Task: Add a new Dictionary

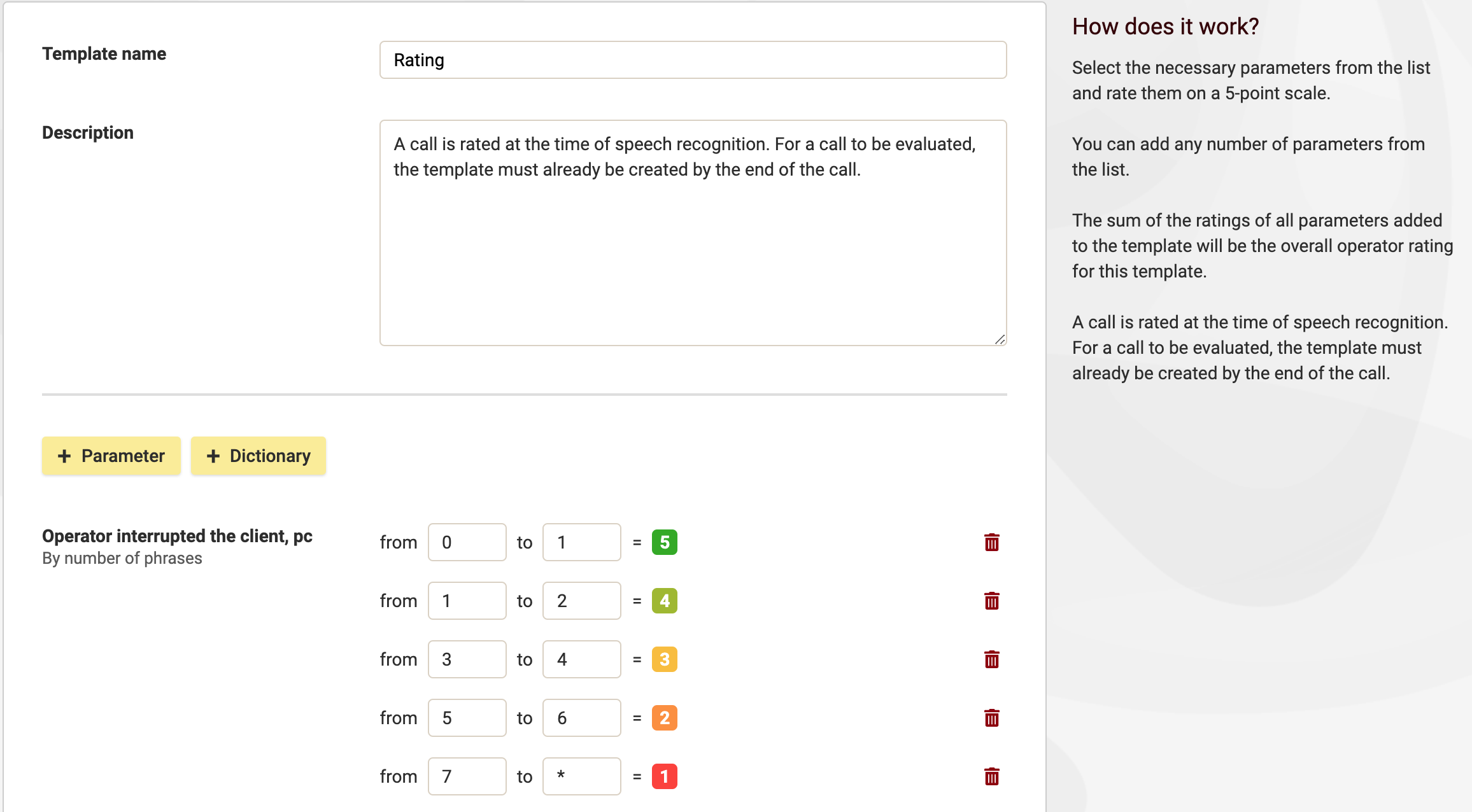Action: (x=258, y=456)
